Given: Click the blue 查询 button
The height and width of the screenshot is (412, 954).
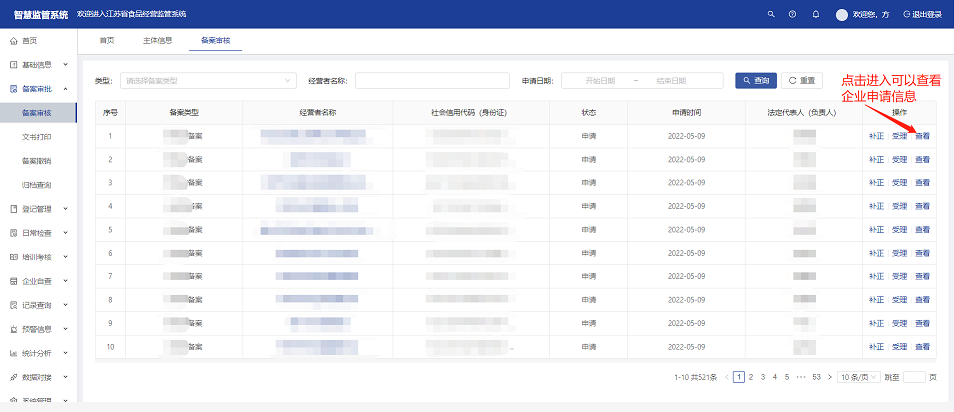Looking at the screenshot, I should (756, 80).
